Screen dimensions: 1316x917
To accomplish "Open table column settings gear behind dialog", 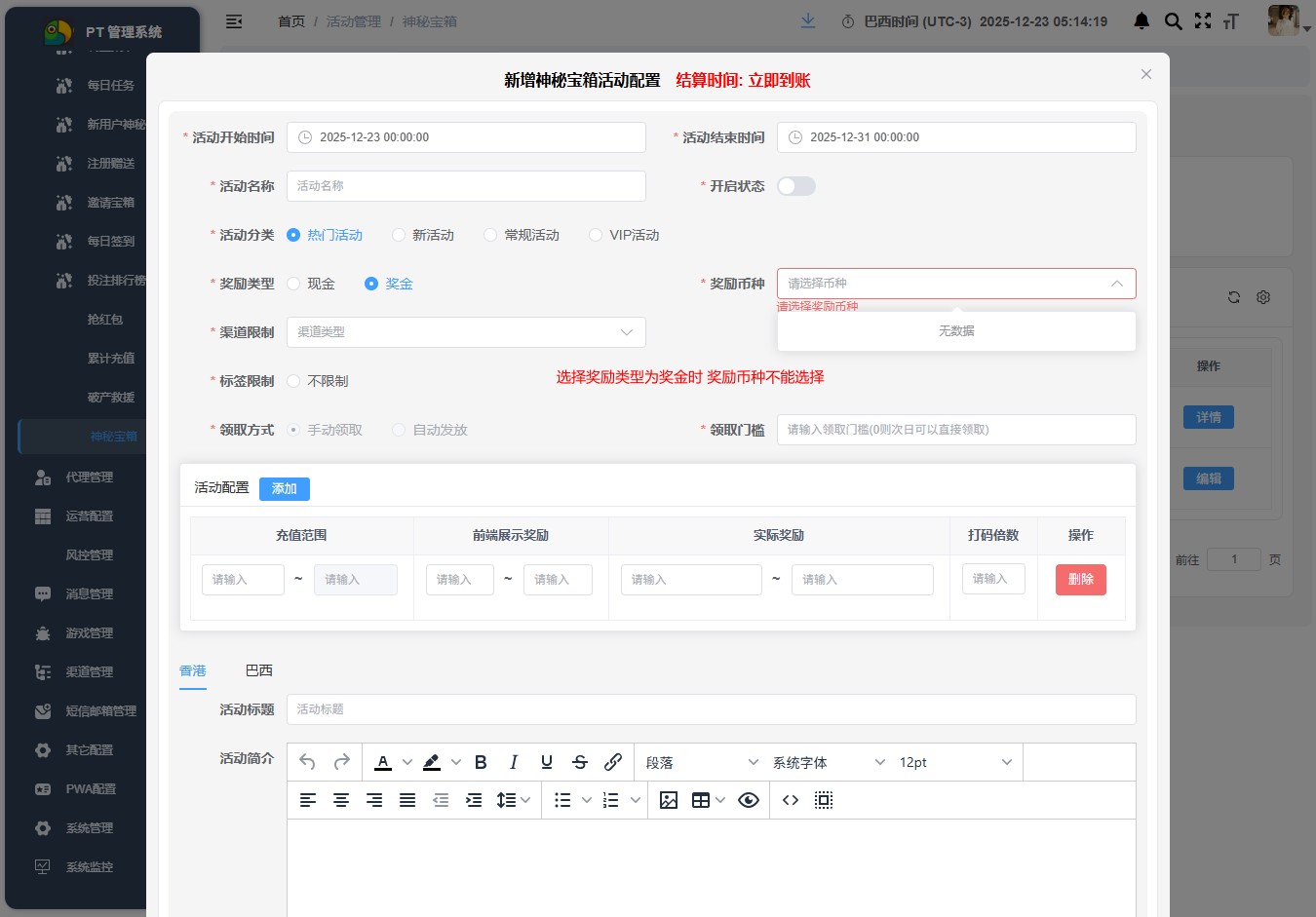I will click(x=1263, y=297).
